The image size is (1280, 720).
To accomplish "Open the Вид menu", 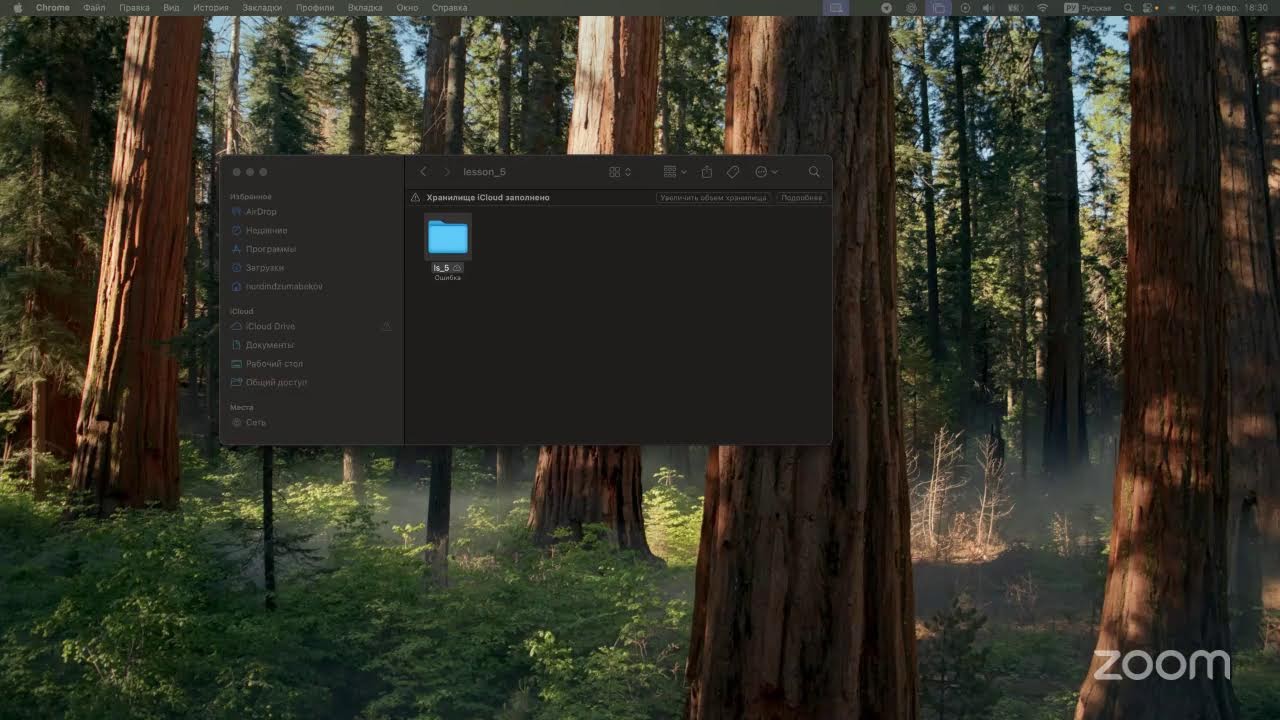I will point(171,8).
